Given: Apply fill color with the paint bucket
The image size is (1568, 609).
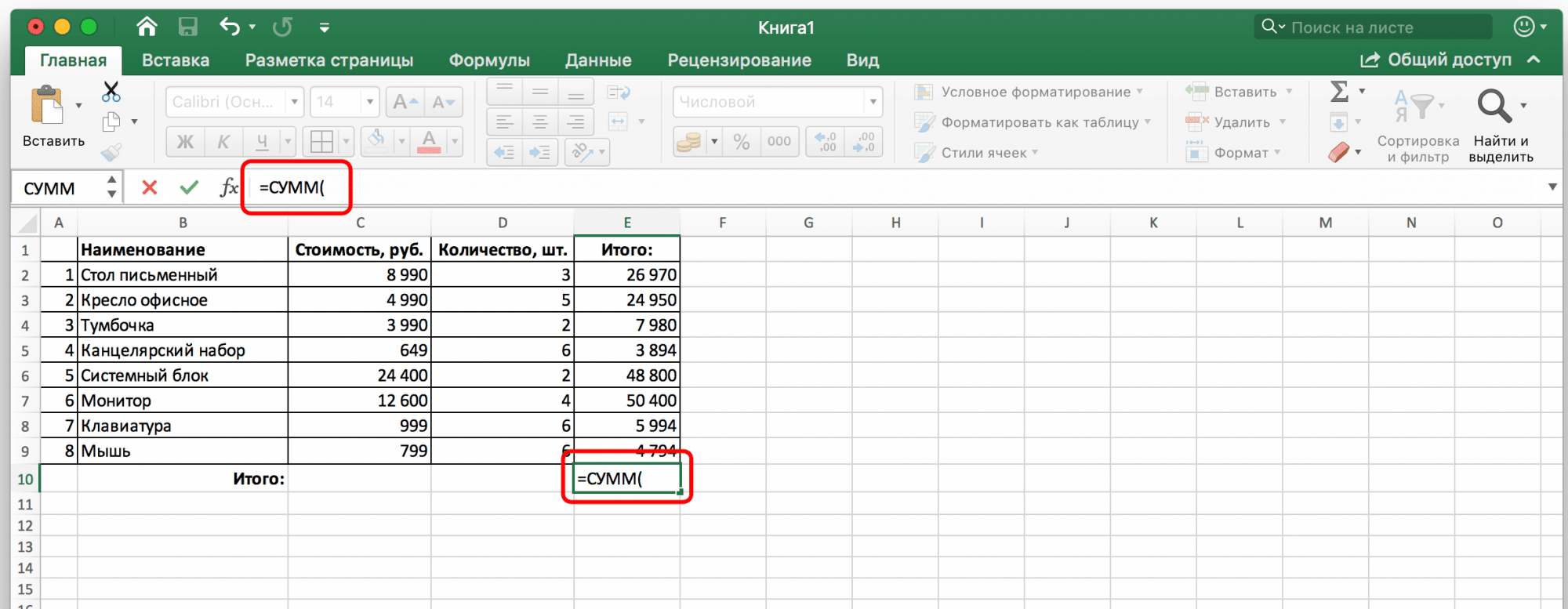Looking at the screenshot, I should point(377,140).
